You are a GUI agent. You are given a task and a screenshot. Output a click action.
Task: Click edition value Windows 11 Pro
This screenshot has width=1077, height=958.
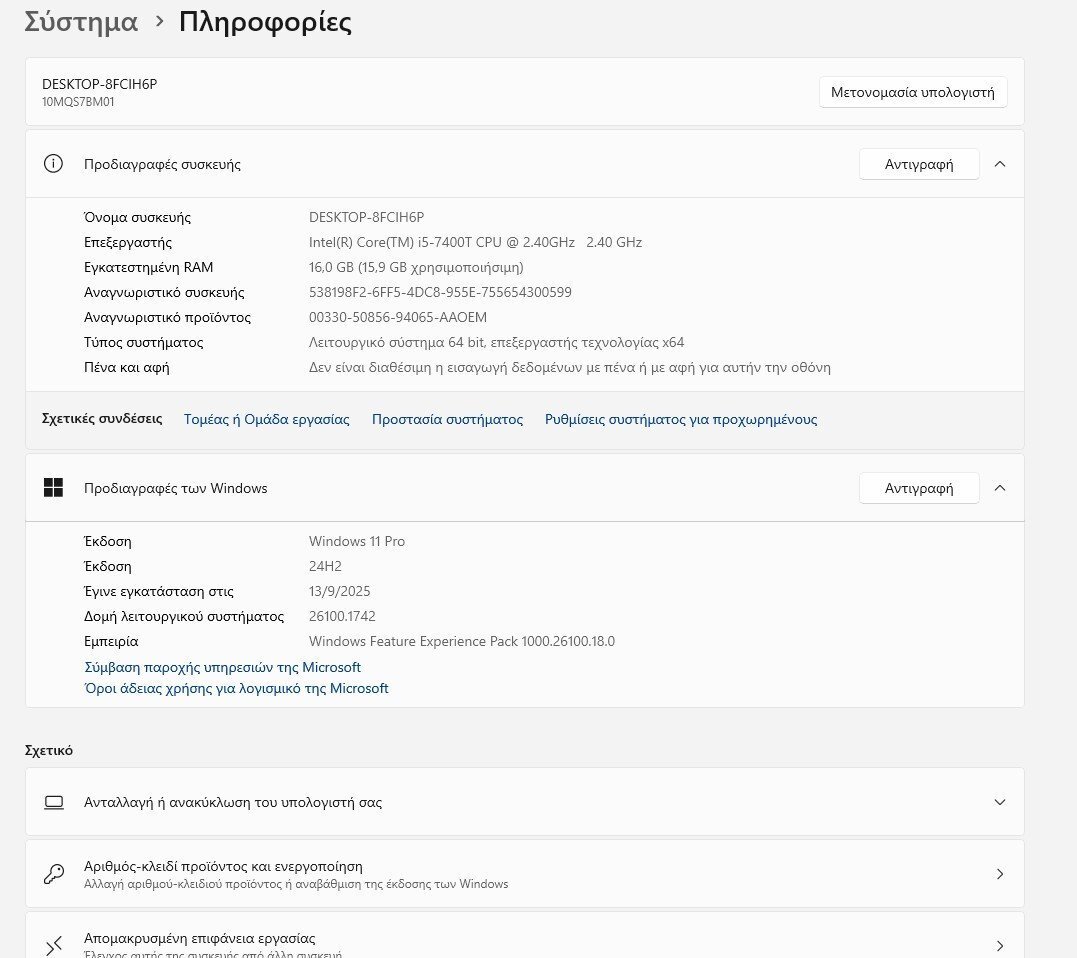357,541
